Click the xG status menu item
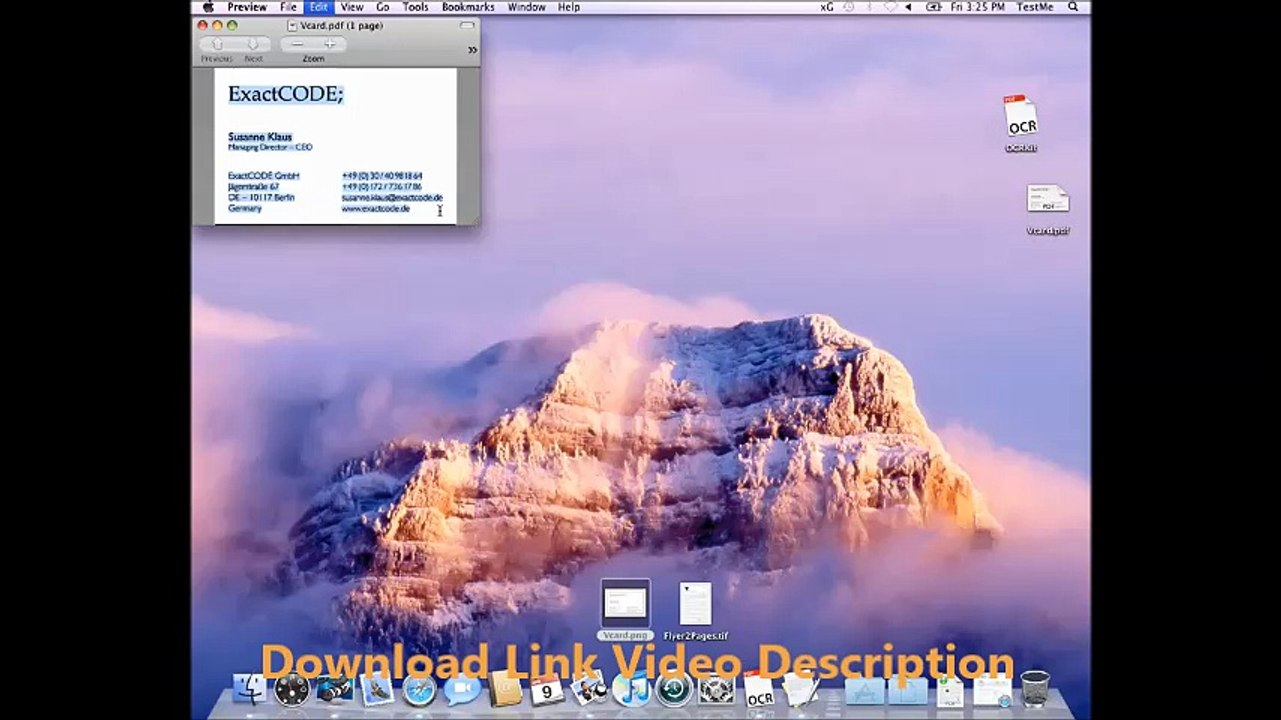The image size is (1281, 720). (827, 7)
